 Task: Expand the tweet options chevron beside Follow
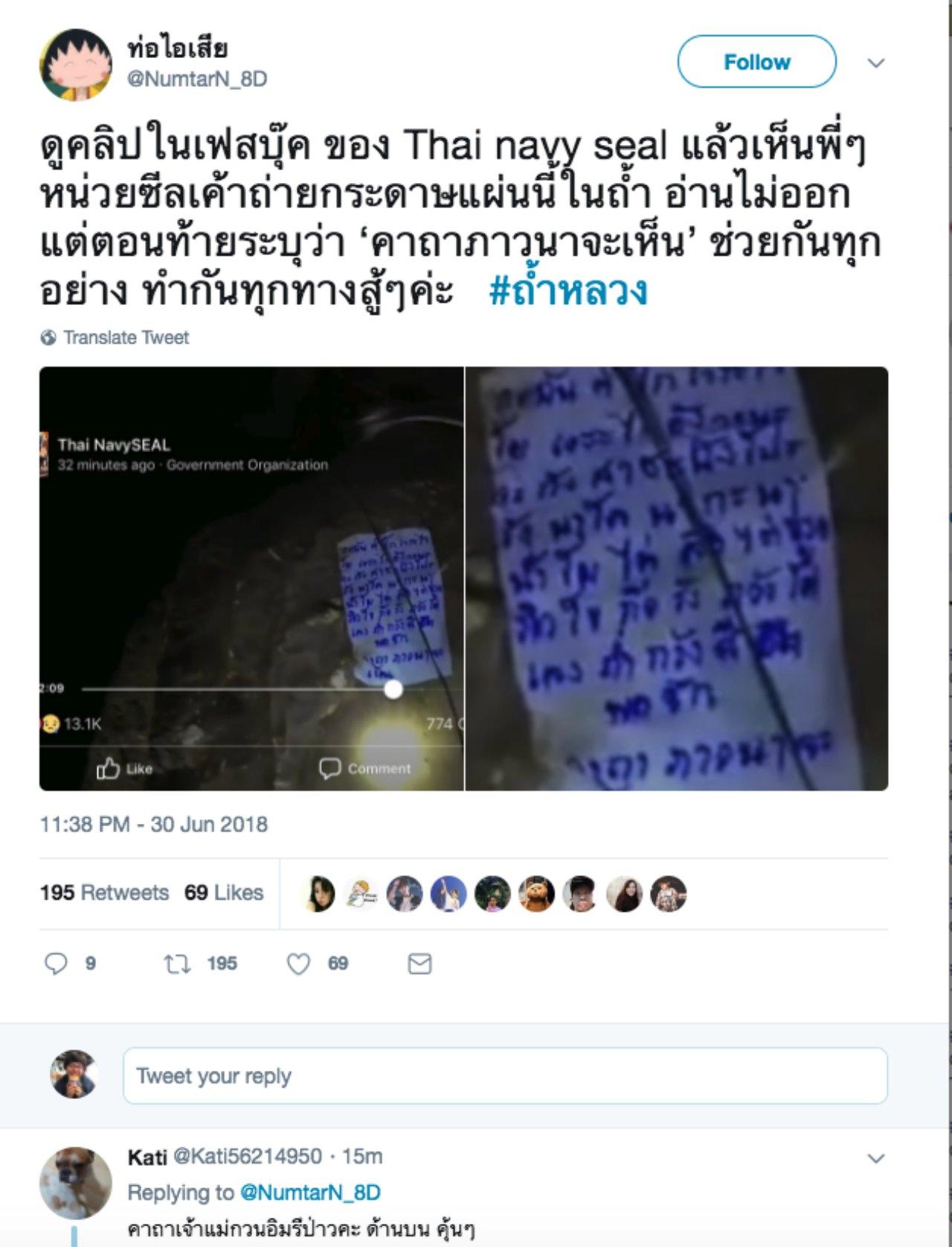(x=876, y=63)
